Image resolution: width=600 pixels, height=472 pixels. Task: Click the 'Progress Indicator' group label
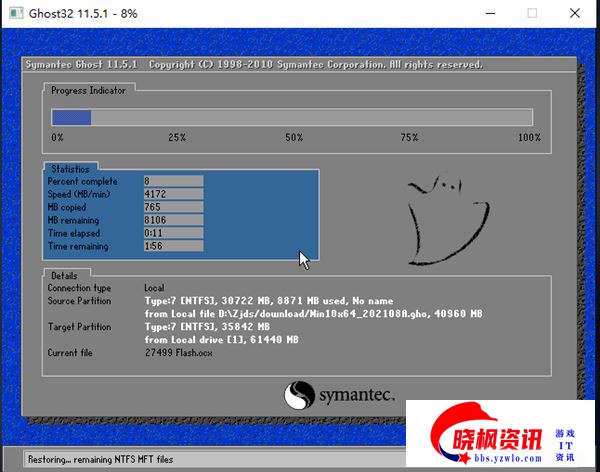88,91
